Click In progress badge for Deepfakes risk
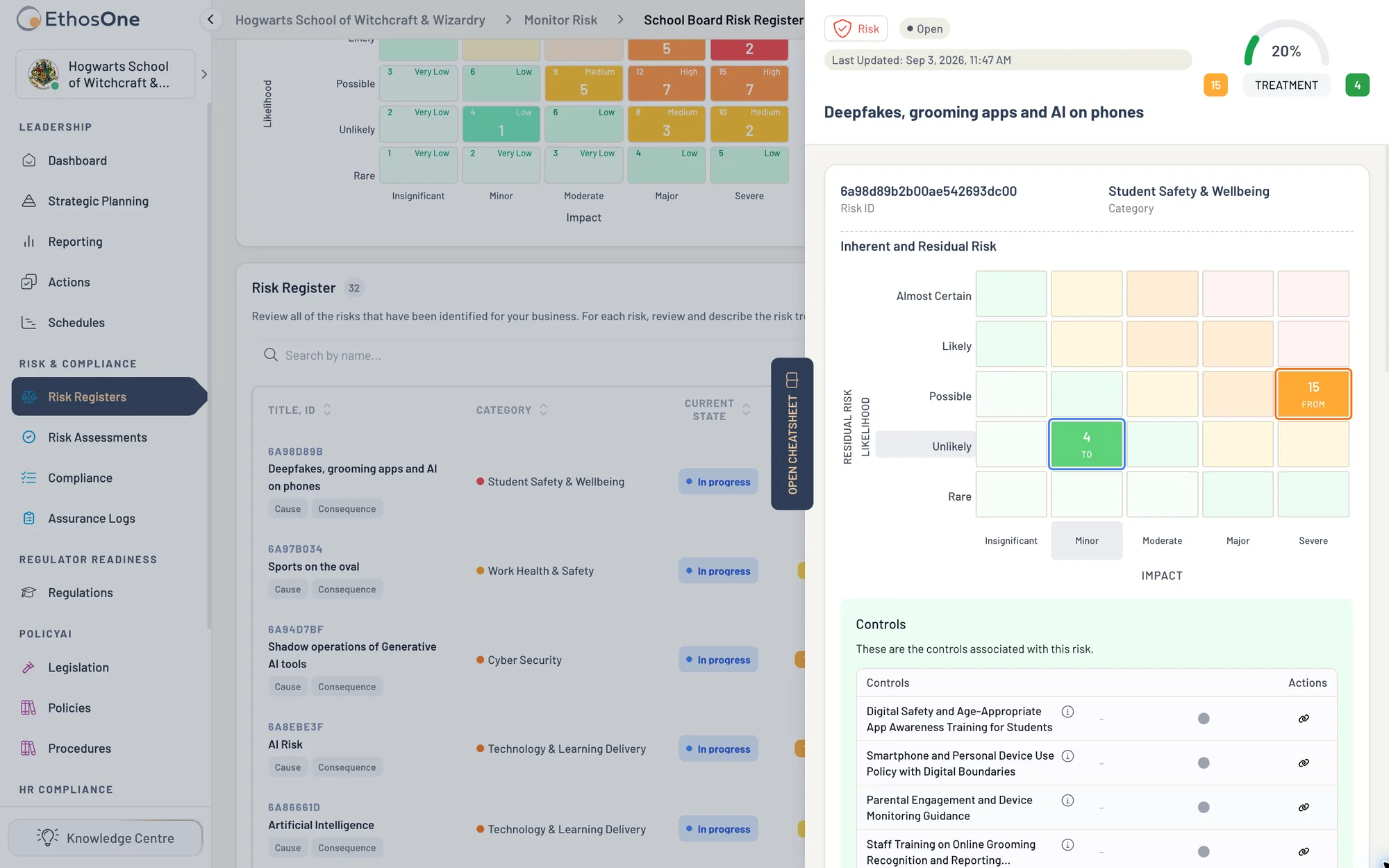 [718, 482]
